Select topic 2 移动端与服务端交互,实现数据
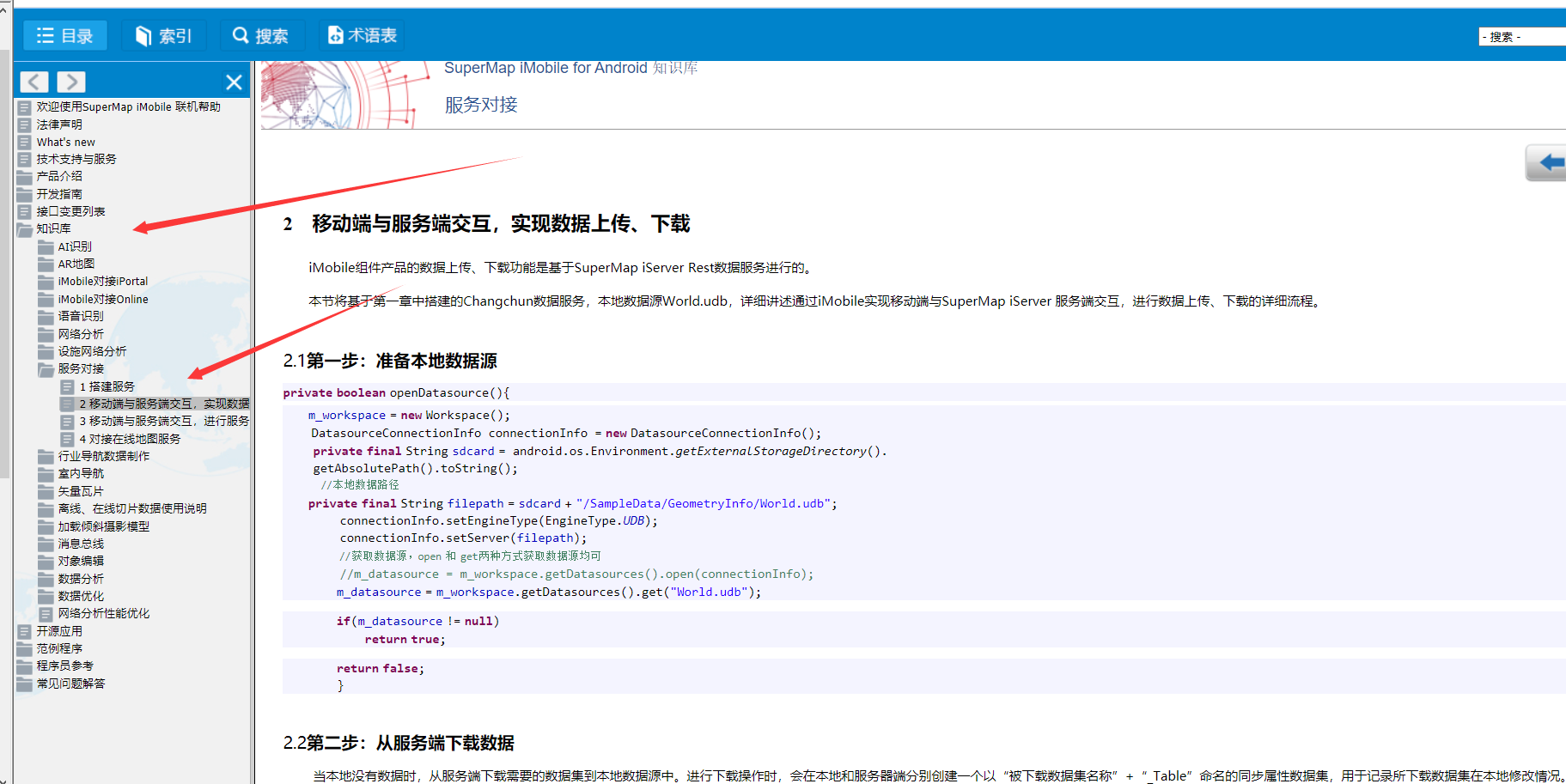 click(164, 404)
